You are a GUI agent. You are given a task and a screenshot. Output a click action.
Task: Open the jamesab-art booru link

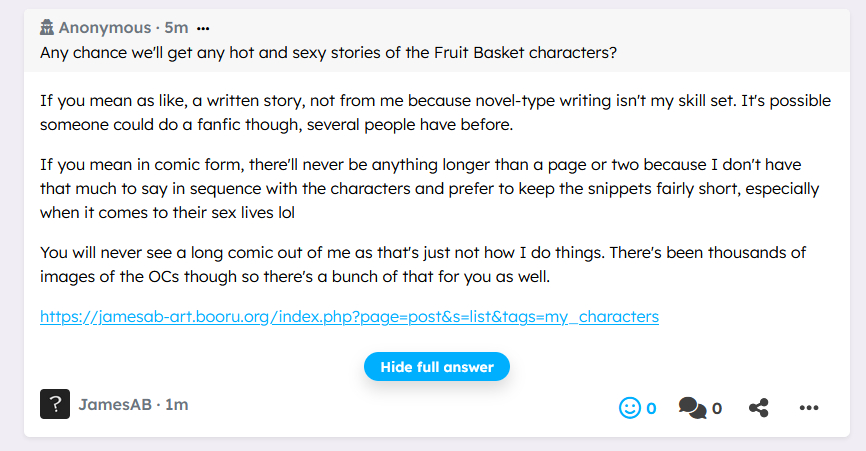(x=349, y=317)
